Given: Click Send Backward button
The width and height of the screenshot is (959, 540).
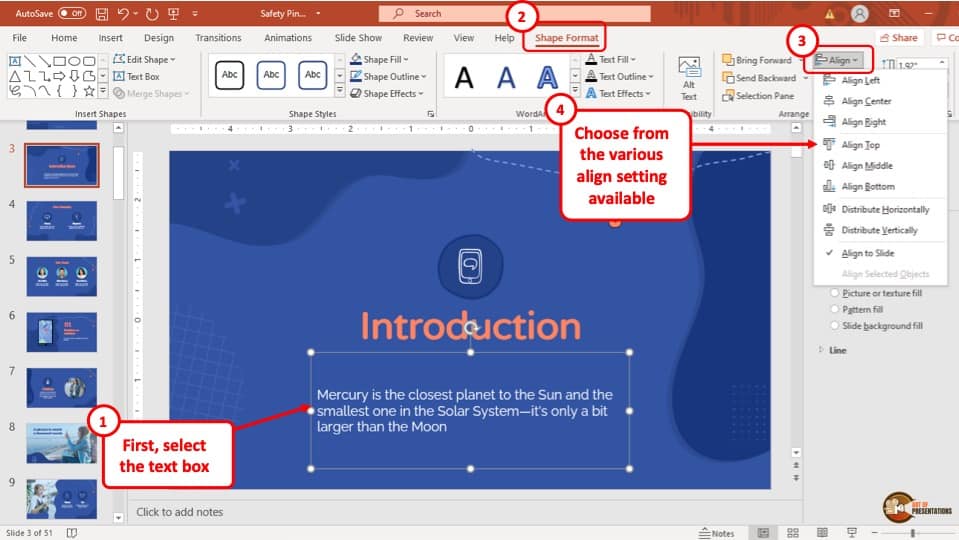Looking at the screenshot, I should coord(759,78).
